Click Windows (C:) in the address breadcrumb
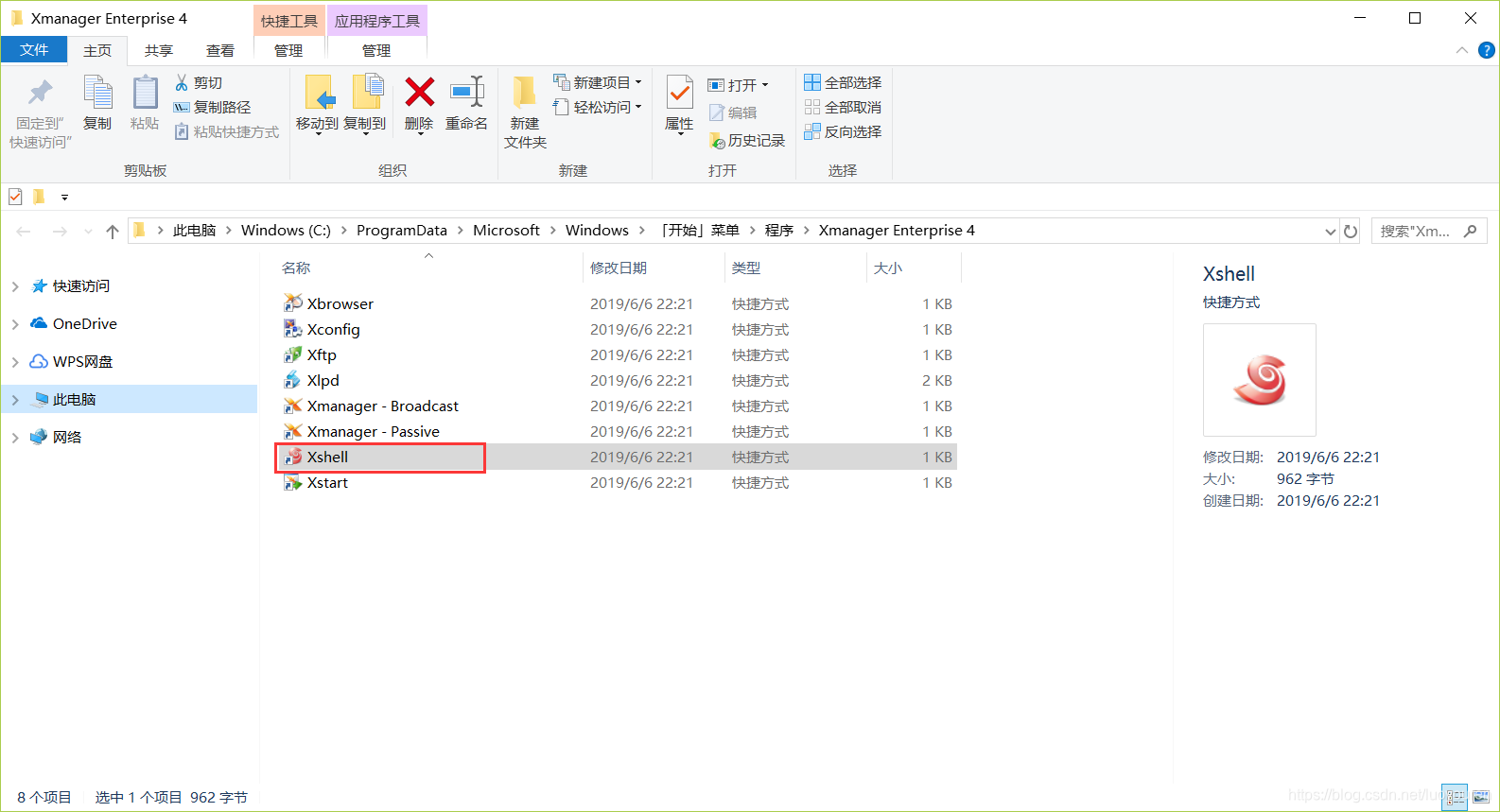Viewport: 1500px width, 812px height. 286,231
